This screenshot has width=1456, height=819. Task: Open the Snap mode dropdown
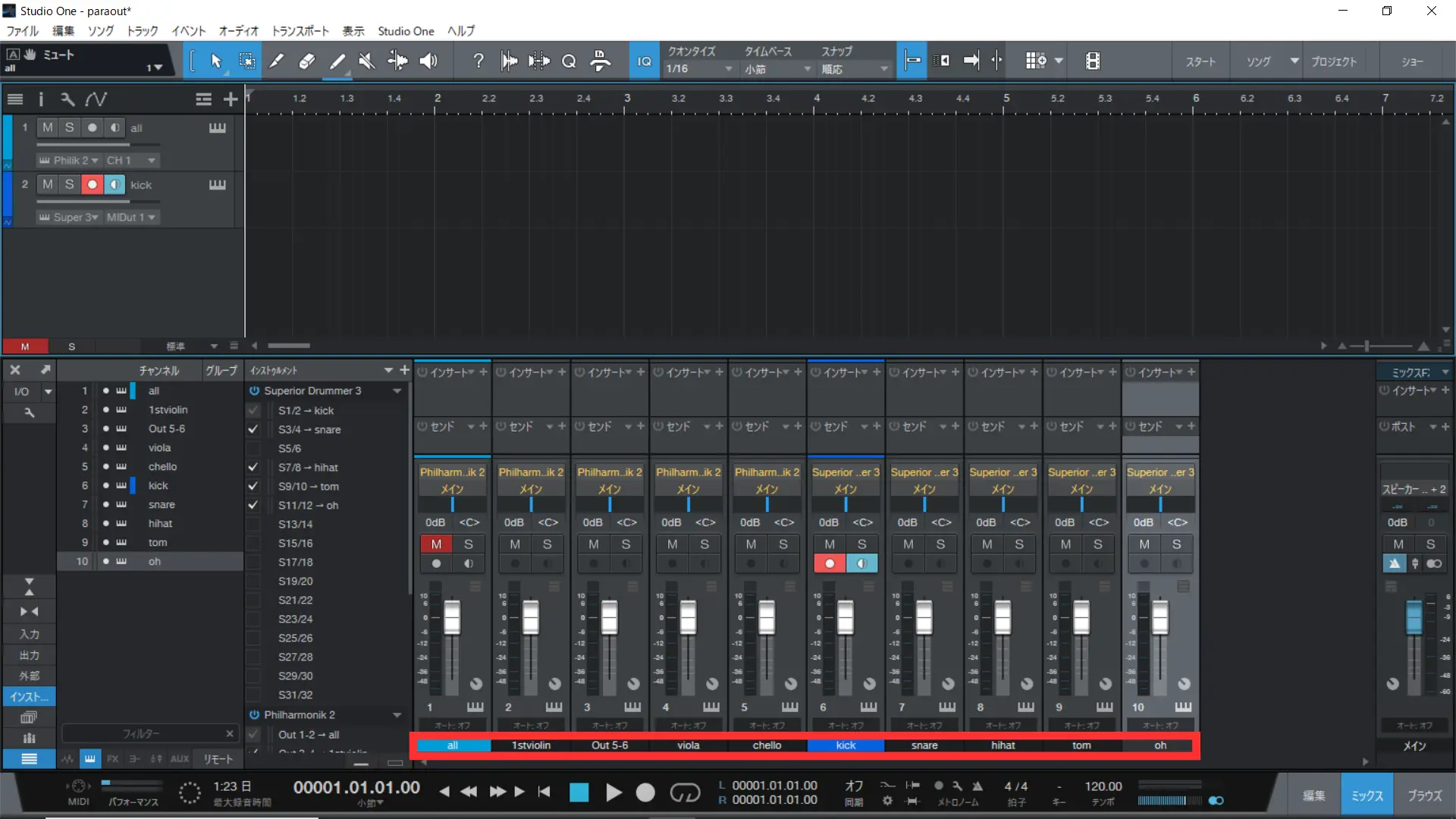coord(855,69)
